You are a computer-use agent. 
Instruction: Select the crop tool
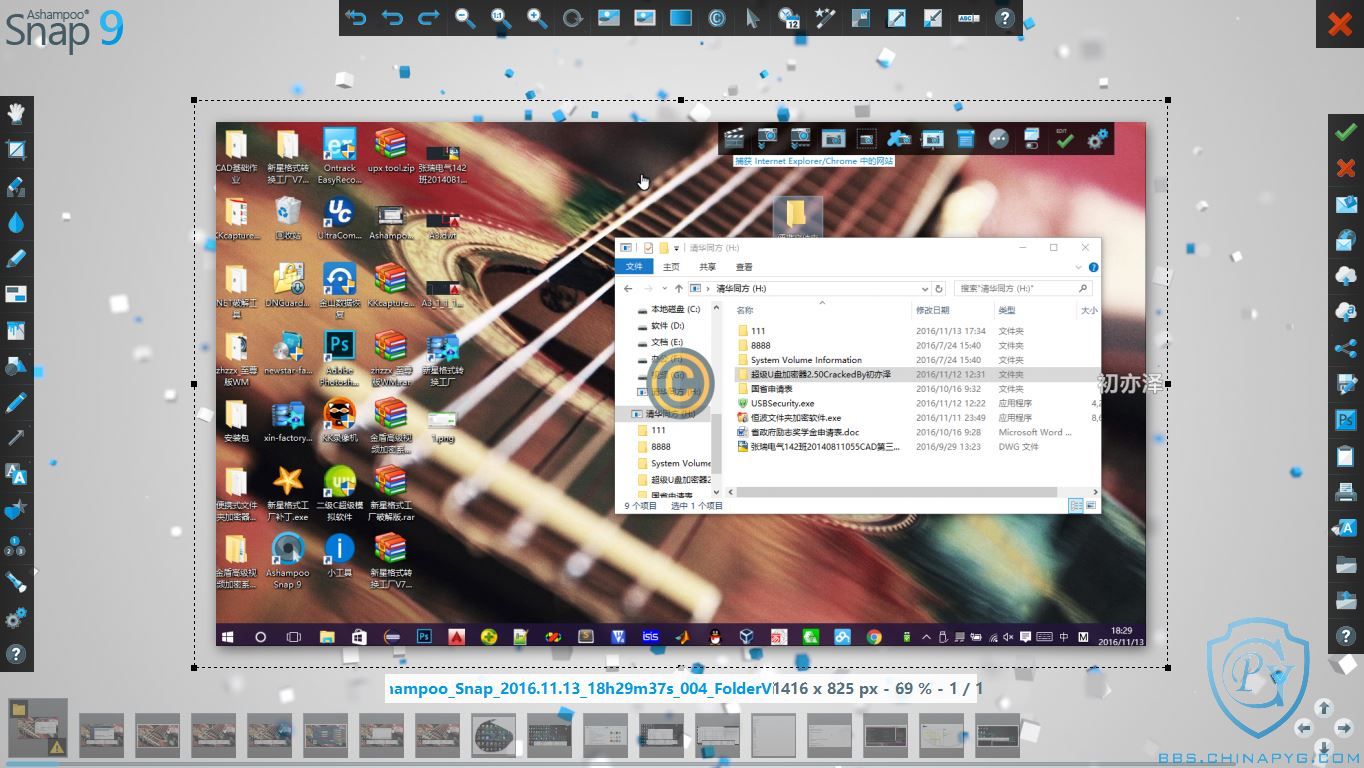pos(16,150)
